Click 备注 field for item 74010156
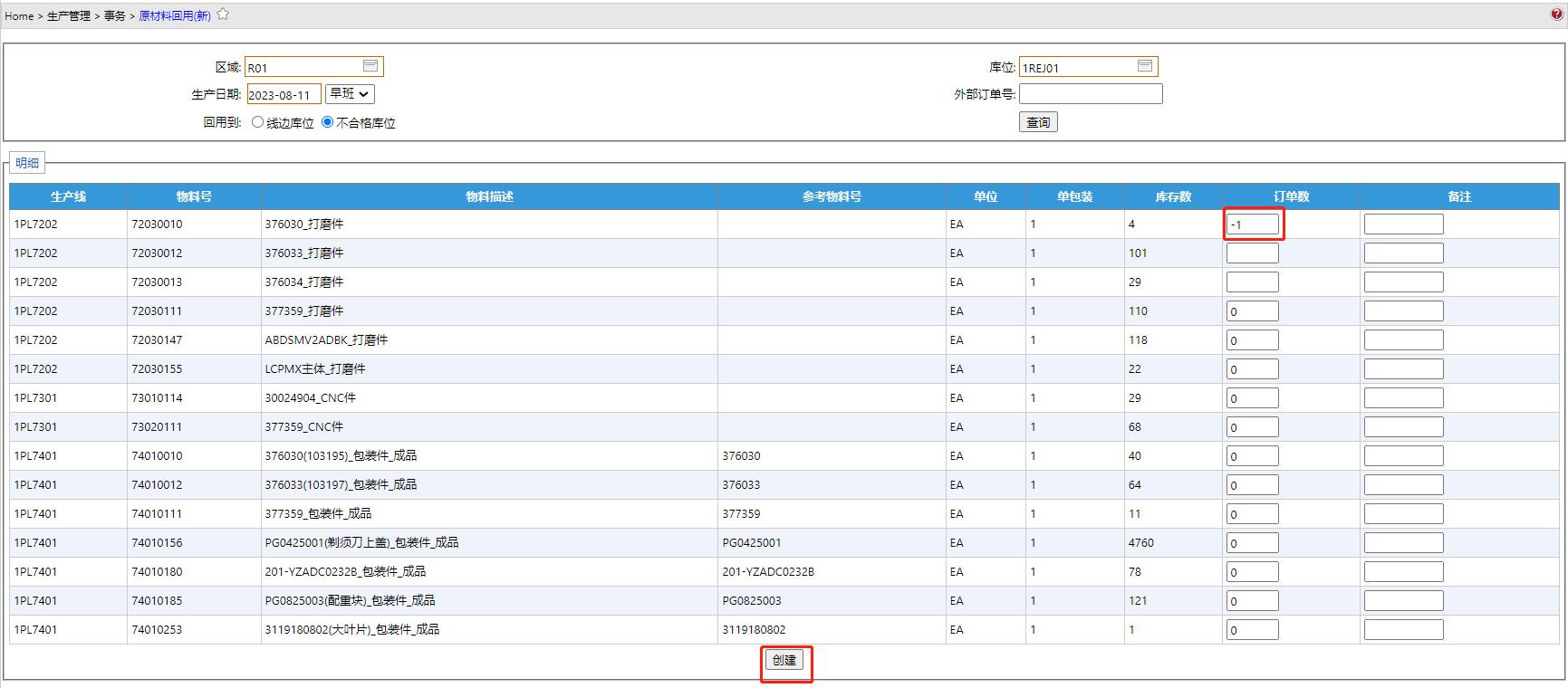1568x688 pixels. (1404, 543)
